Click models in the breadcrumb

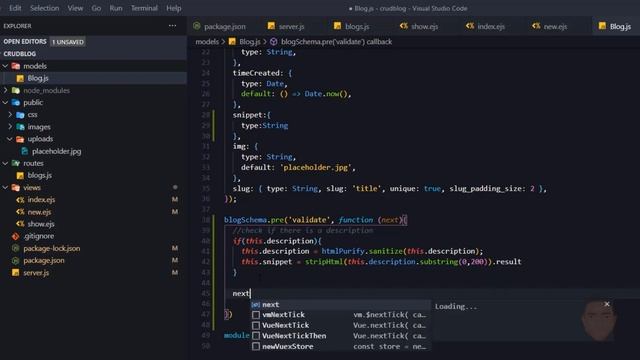[x=207, y=42]
